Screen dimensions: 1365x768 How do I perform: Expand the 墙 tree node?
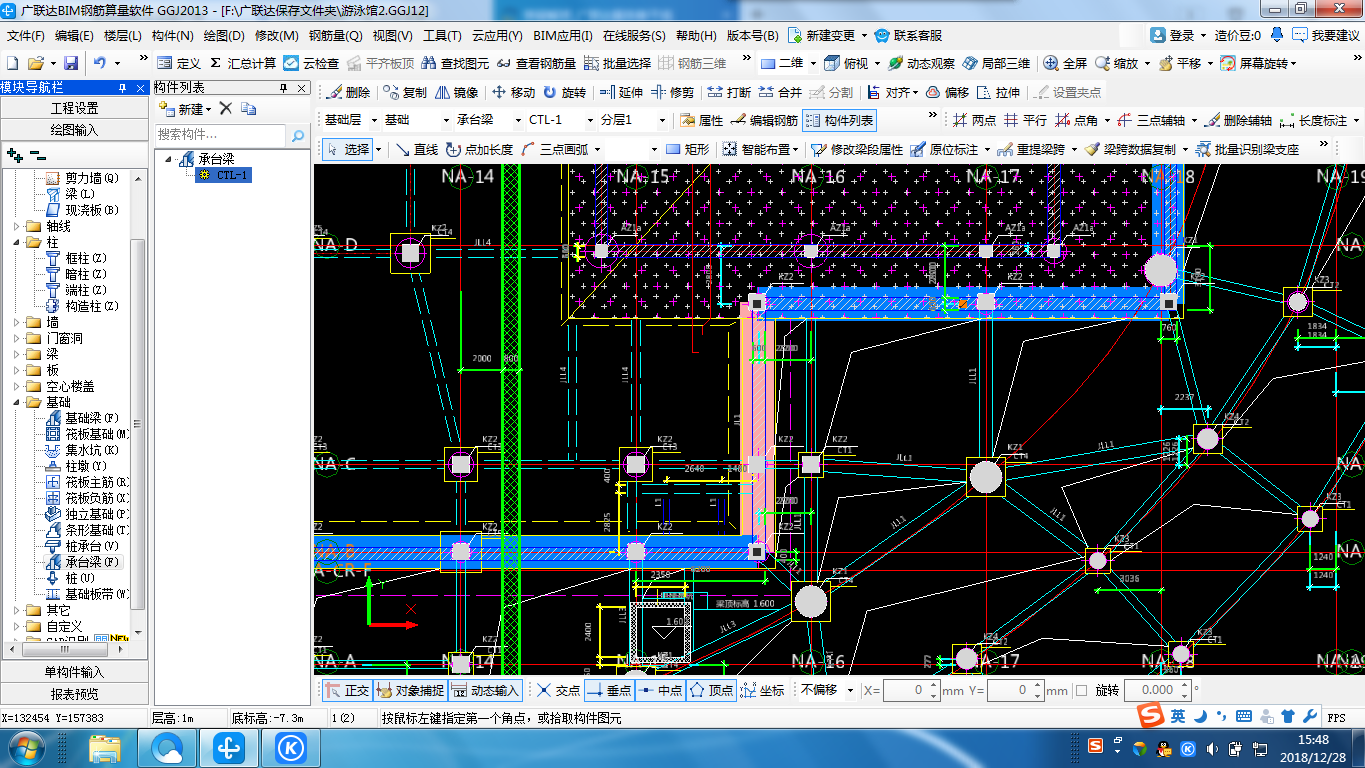pos(17,322)
